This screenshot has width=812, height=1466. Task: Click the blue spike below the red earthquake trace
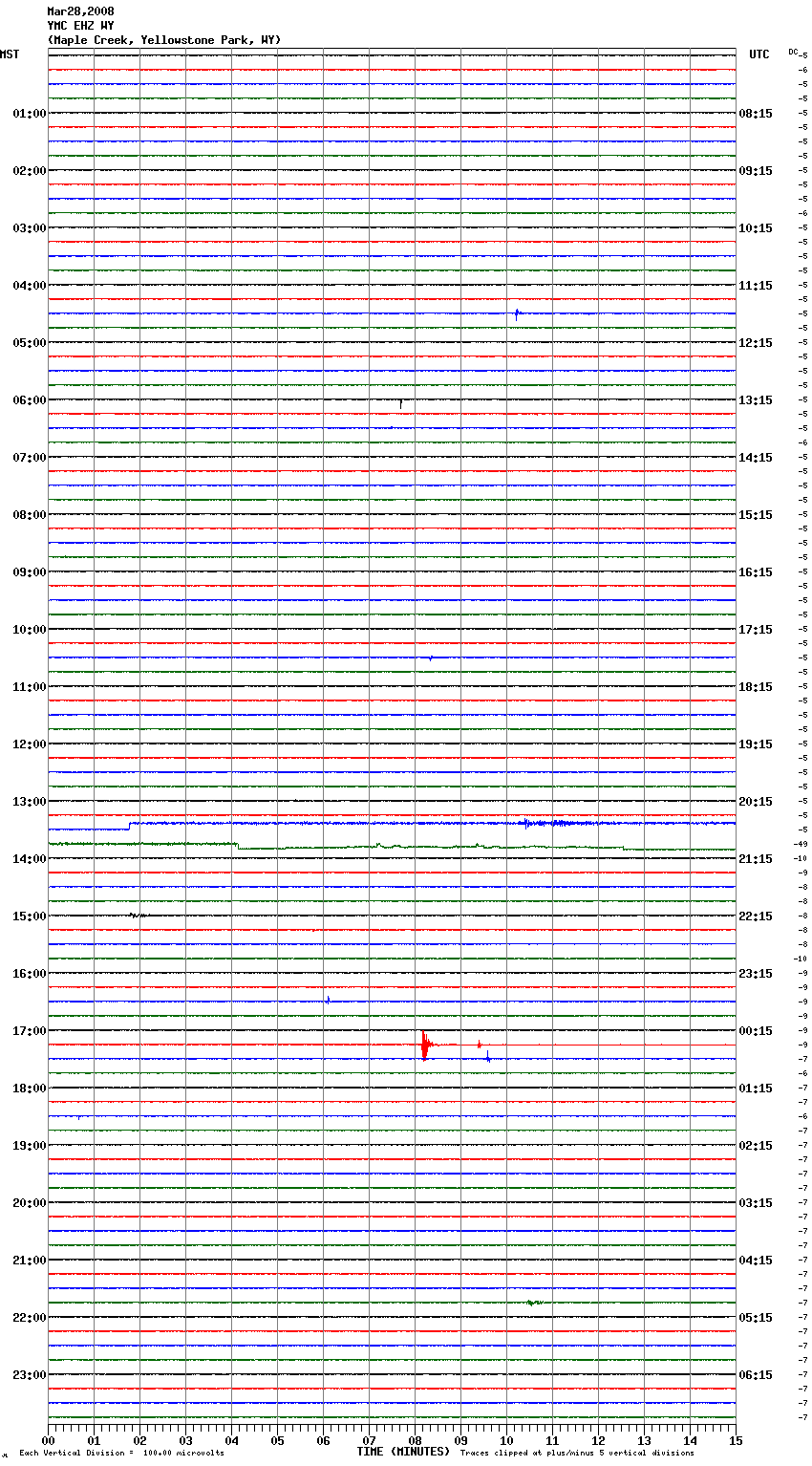coord(488,1056)
